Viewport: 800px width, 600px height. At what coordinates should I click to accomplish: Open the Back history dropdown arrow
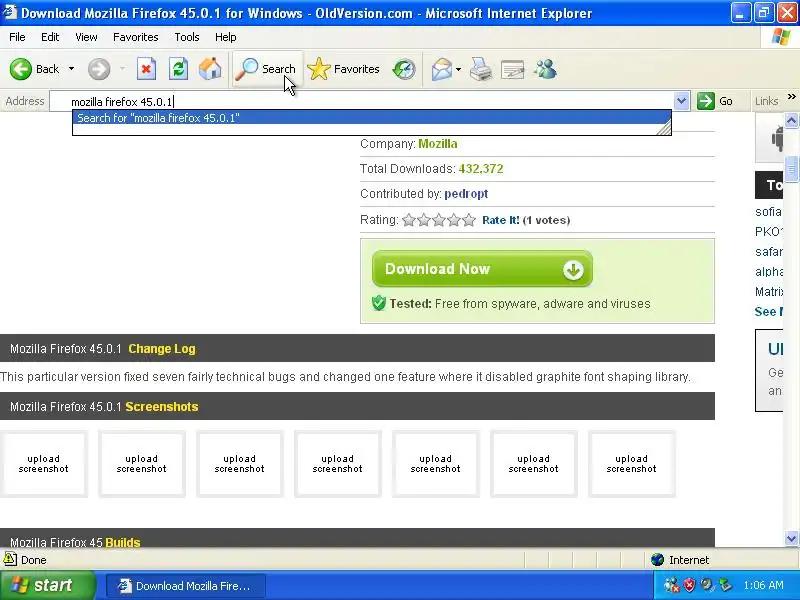pyautogui.click(x=71, y=69)
